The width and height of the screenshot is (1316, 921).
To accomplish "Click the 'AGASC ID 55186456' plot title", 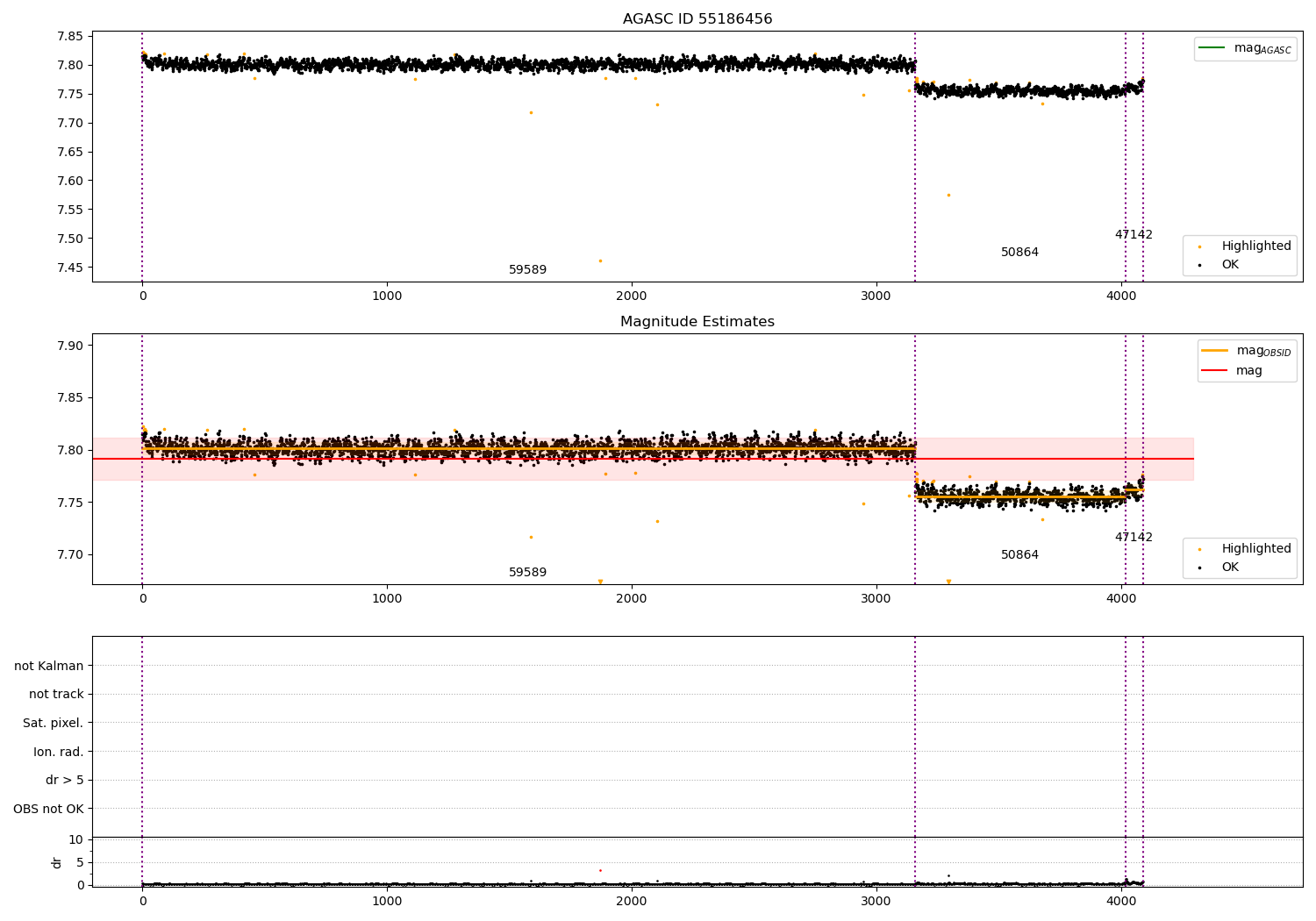I will 697,19.
